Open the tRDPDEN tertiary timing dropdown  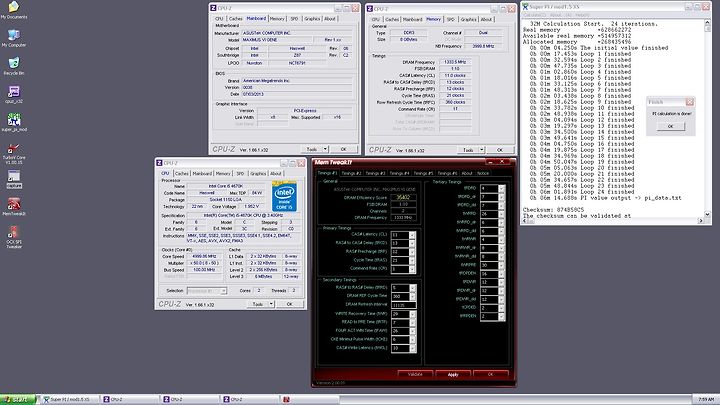coord(501,274)
